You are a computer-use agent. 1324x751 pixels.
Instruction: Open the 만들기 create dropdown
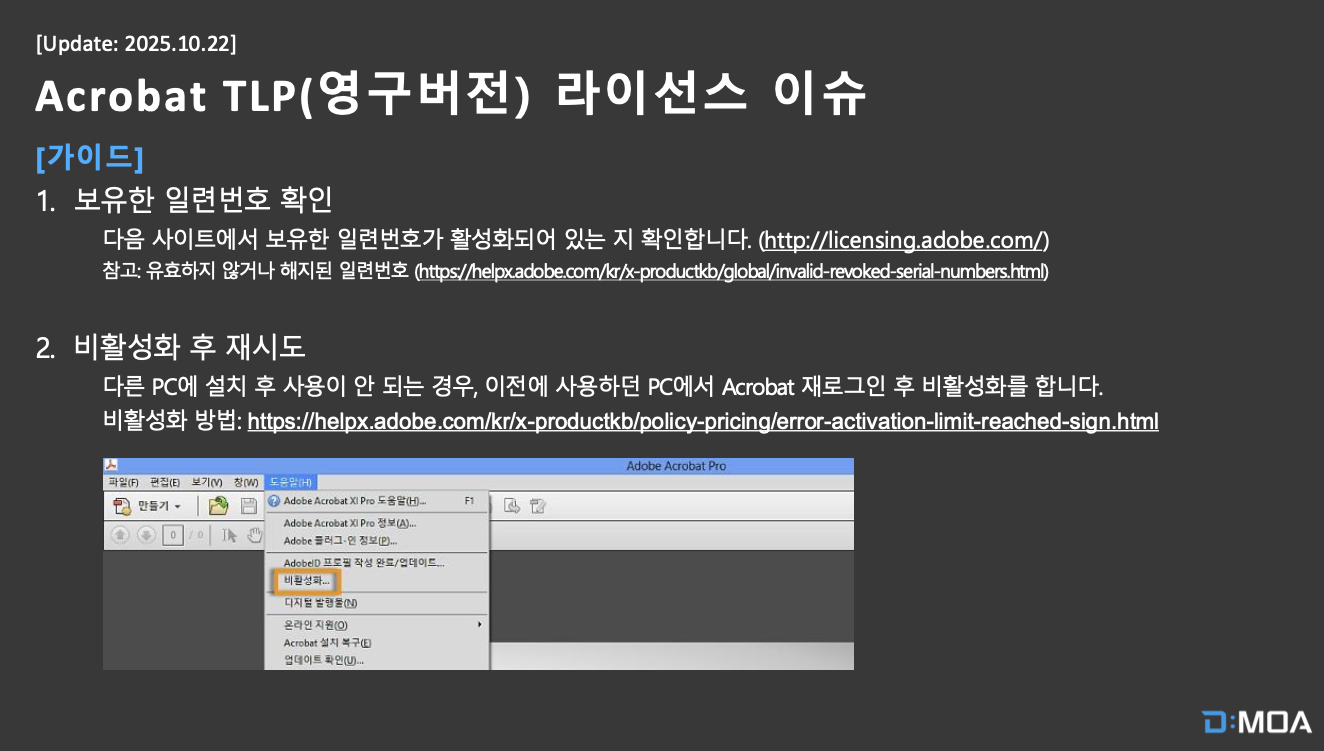coord(148,506)
